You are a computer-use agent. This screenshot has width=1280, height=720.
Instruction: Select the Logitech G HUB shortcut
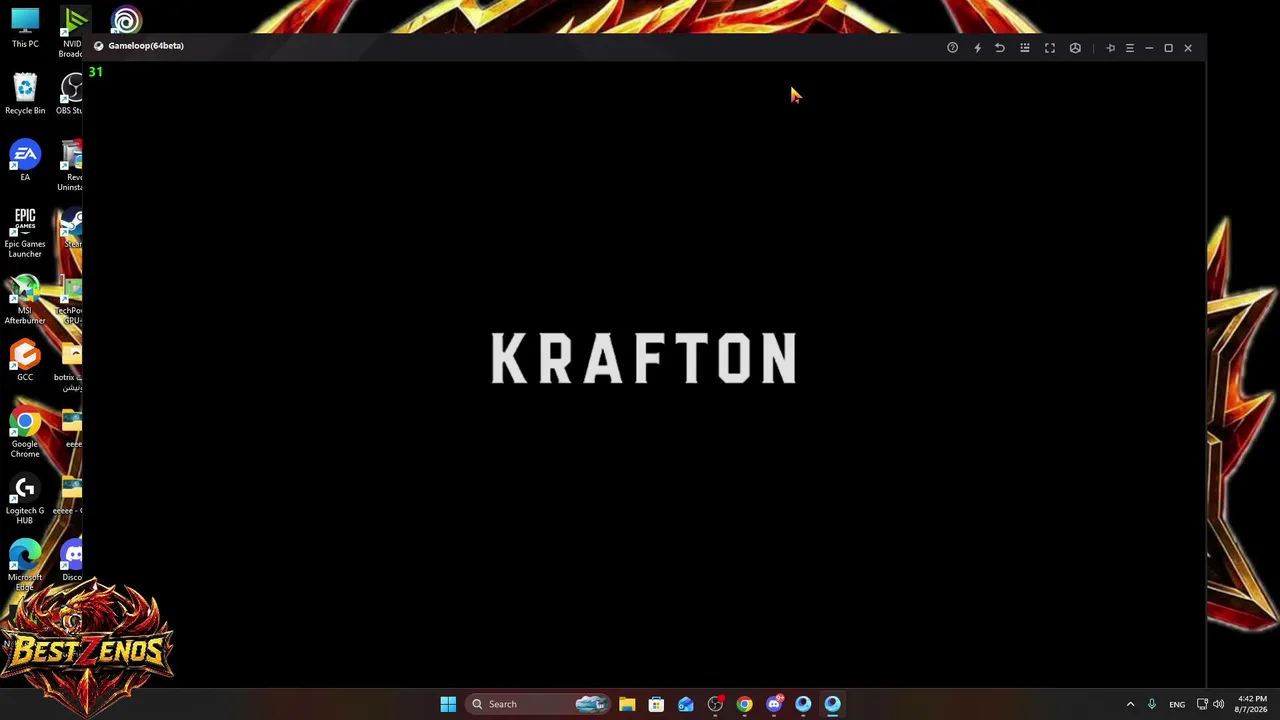click(25, 500)
